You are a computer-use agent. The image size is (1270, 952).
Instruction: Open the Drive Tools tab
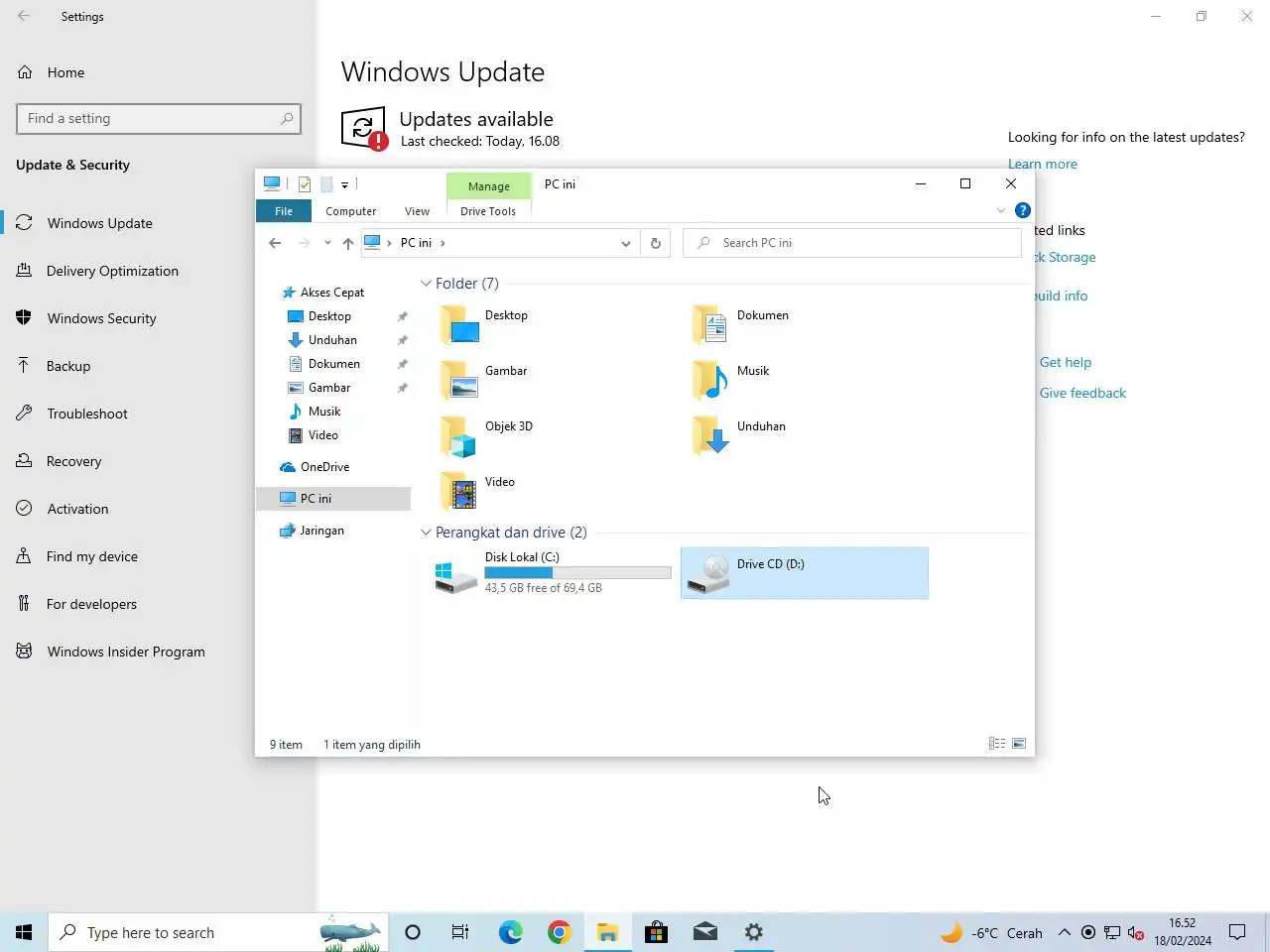click(488, 211)
